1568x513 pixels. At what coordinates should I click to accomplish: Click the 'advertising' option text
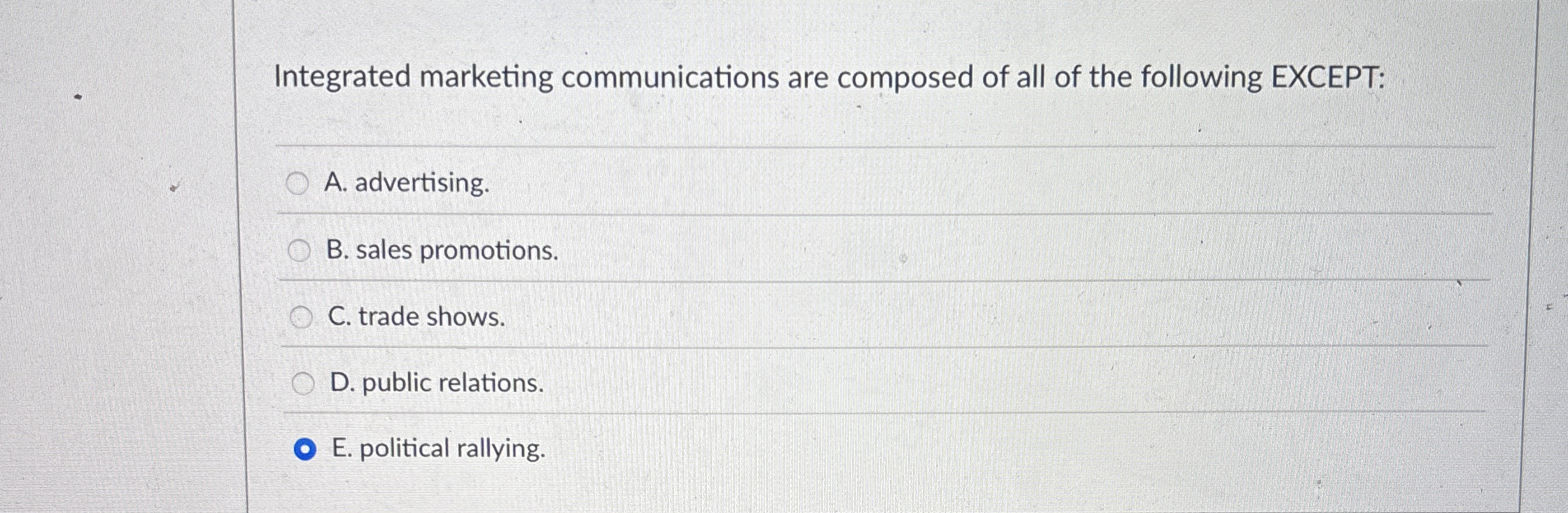point(408,185)
